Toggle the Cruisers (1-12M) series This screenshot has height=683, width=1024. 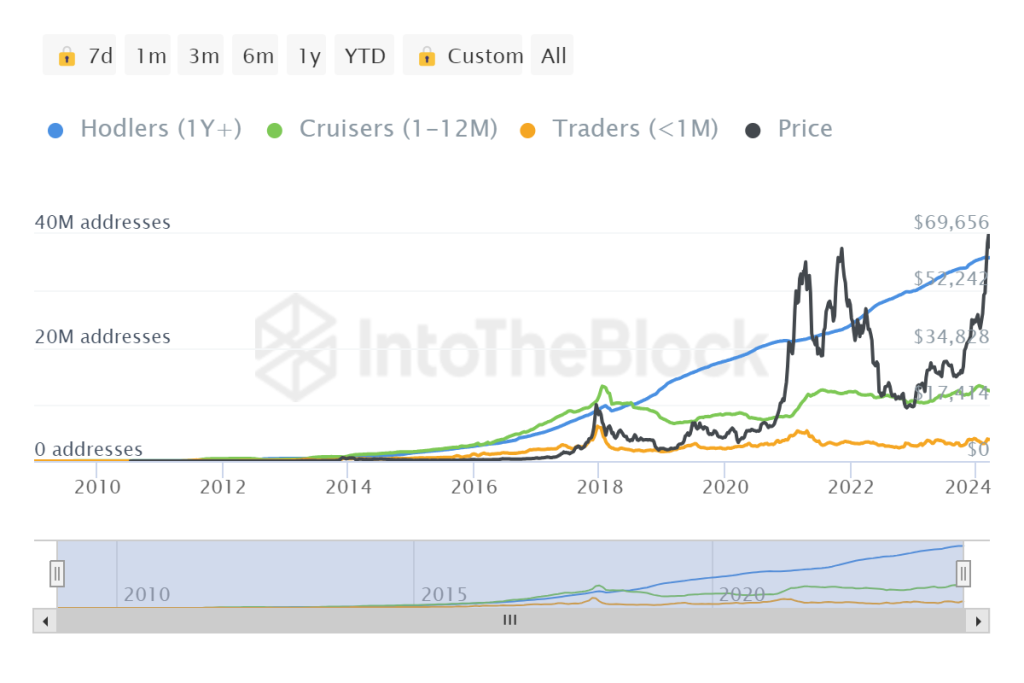[x=398, y=129]
